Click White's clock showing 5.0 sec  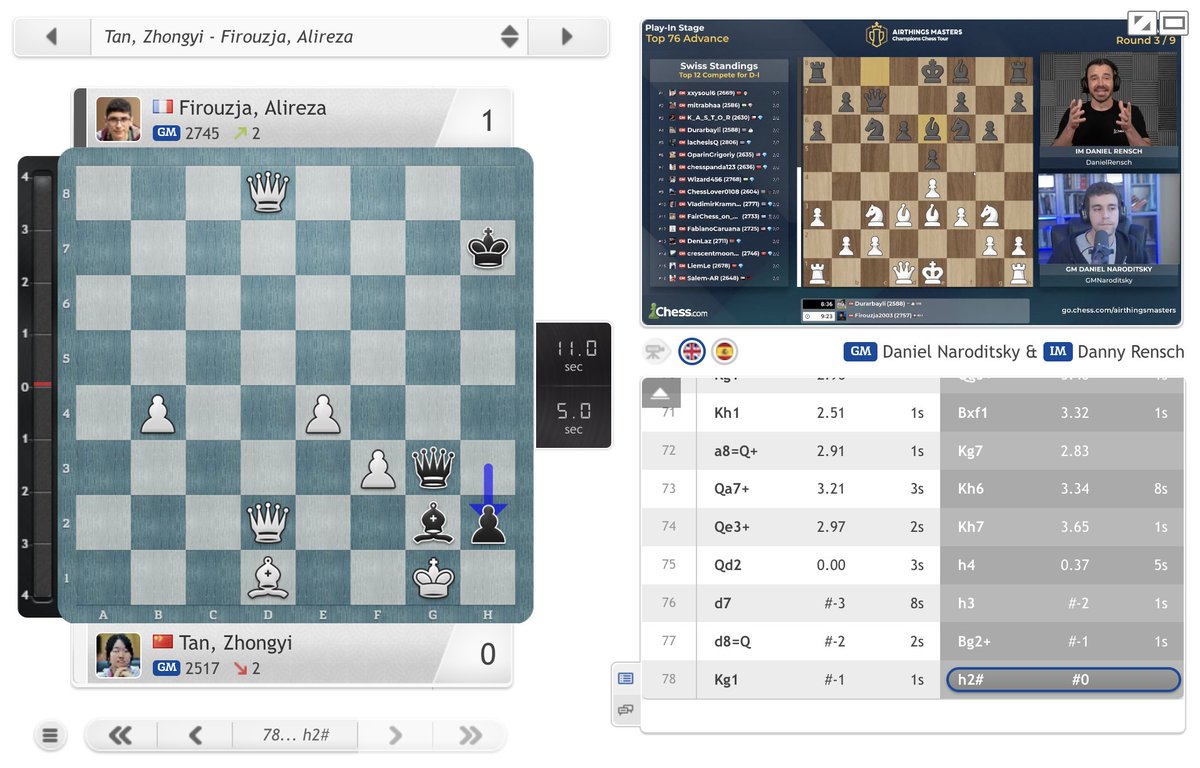pyautogui.click(x=574, y=417)
